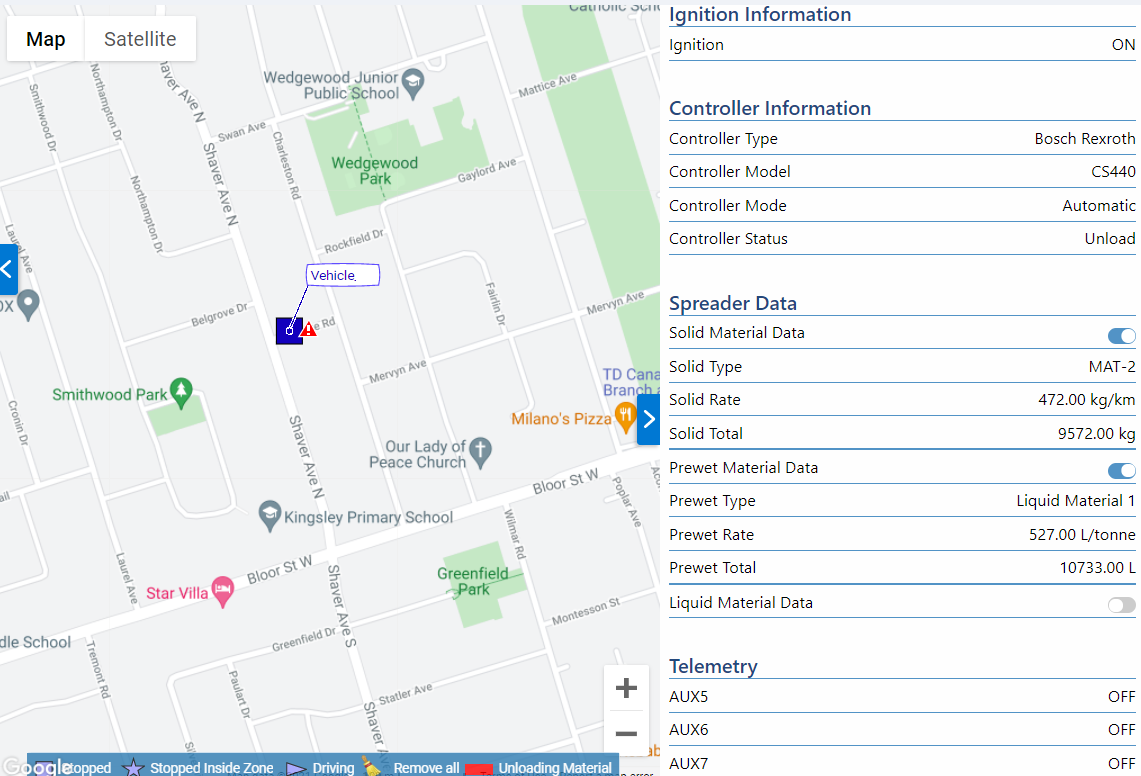Collapse the map with the right chevron

pyautogui.click(x=648, y=419)
